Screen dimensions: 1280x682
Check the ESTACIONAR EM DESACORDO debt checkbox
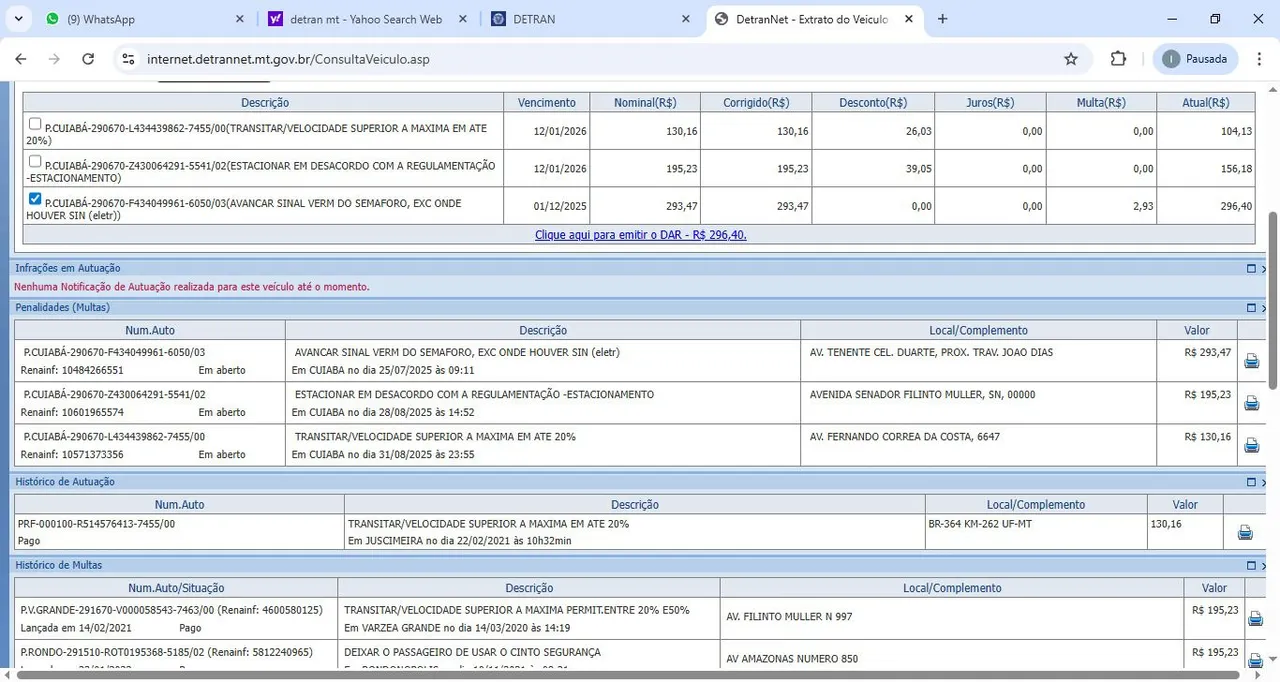[36, 161]
